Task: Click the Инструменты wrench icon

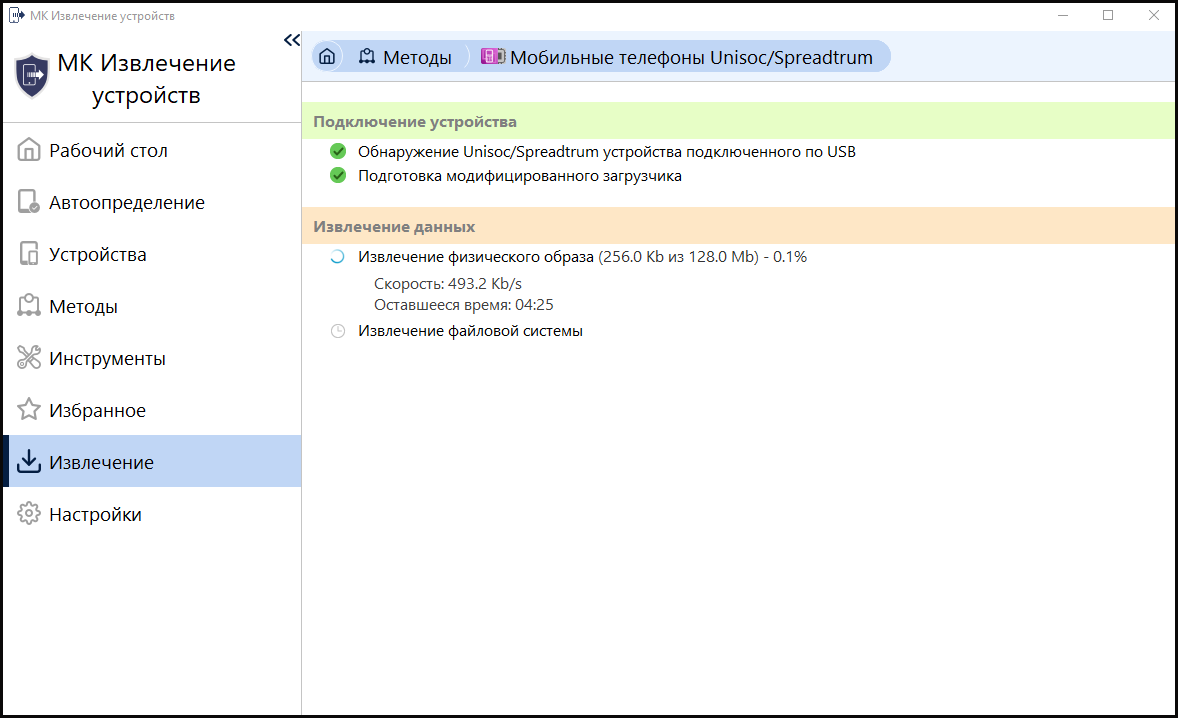Action: [x=29, y=359]
